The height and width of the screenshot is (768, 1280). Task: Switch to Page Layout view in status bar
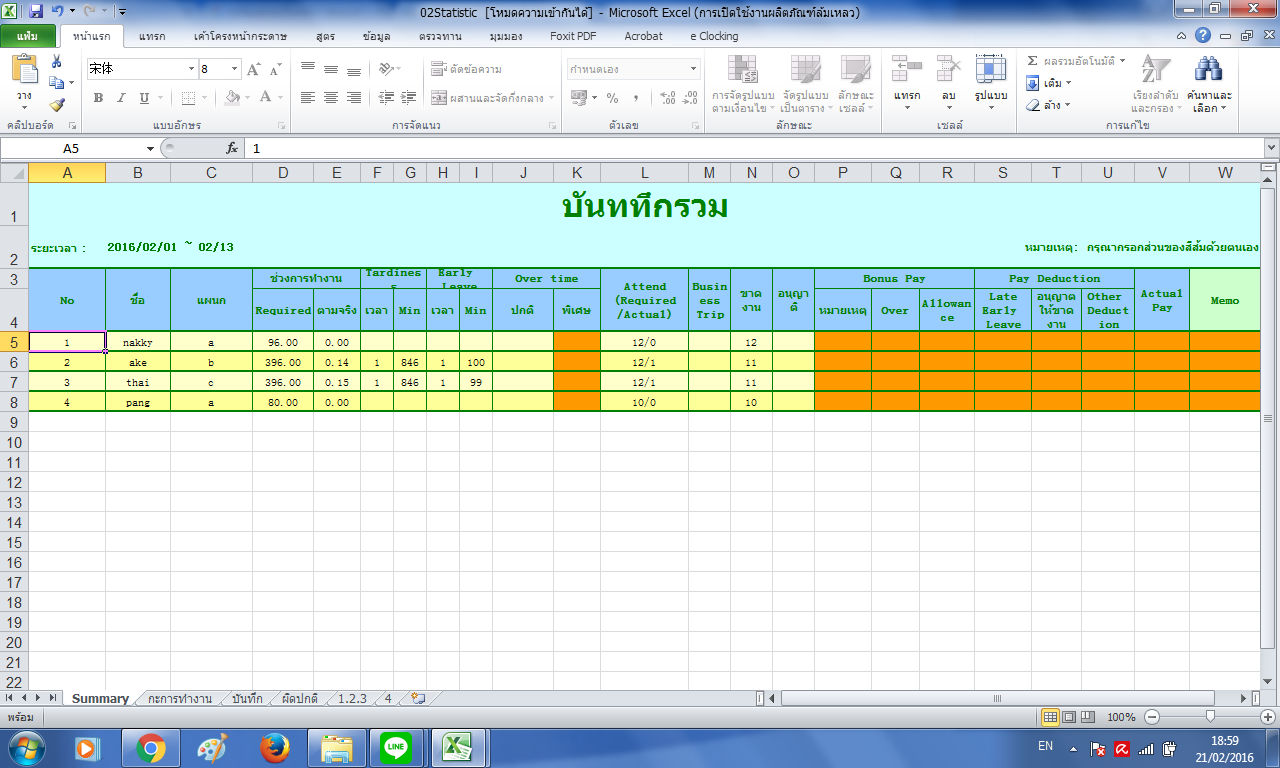click(1069, 717)
